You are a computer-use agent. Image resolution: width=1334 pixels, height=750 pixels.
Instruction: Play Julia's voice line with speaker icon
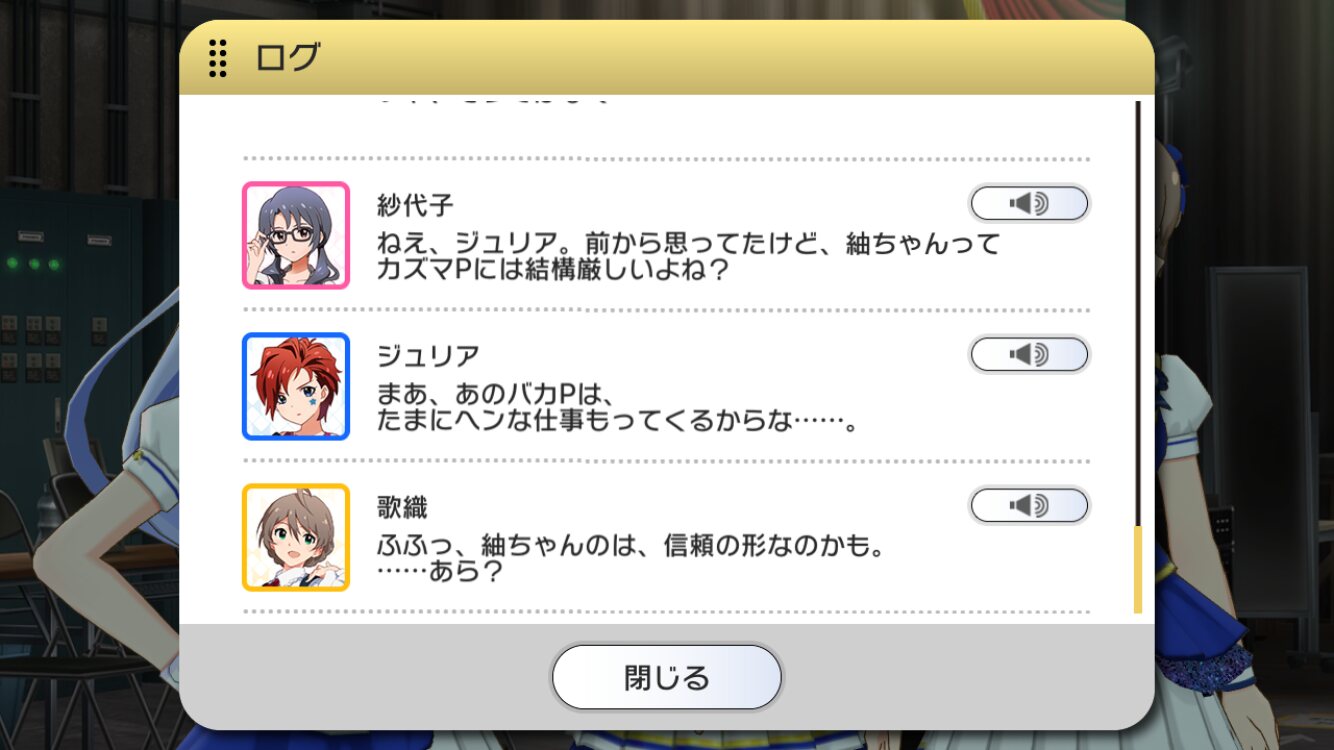click(x=1029, y=354)
